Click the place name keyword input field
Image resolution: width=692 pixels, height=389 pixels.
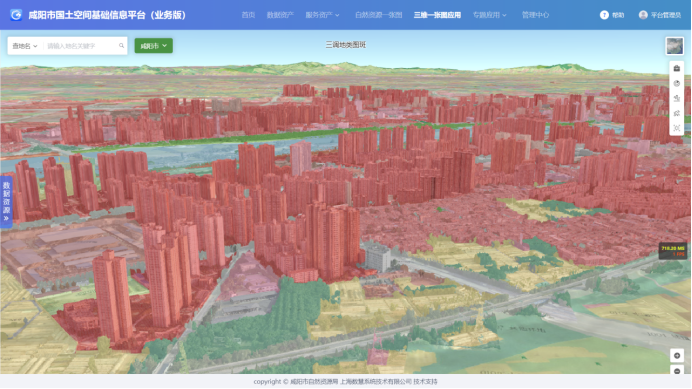pyautogui.click(x=82, y=46)
